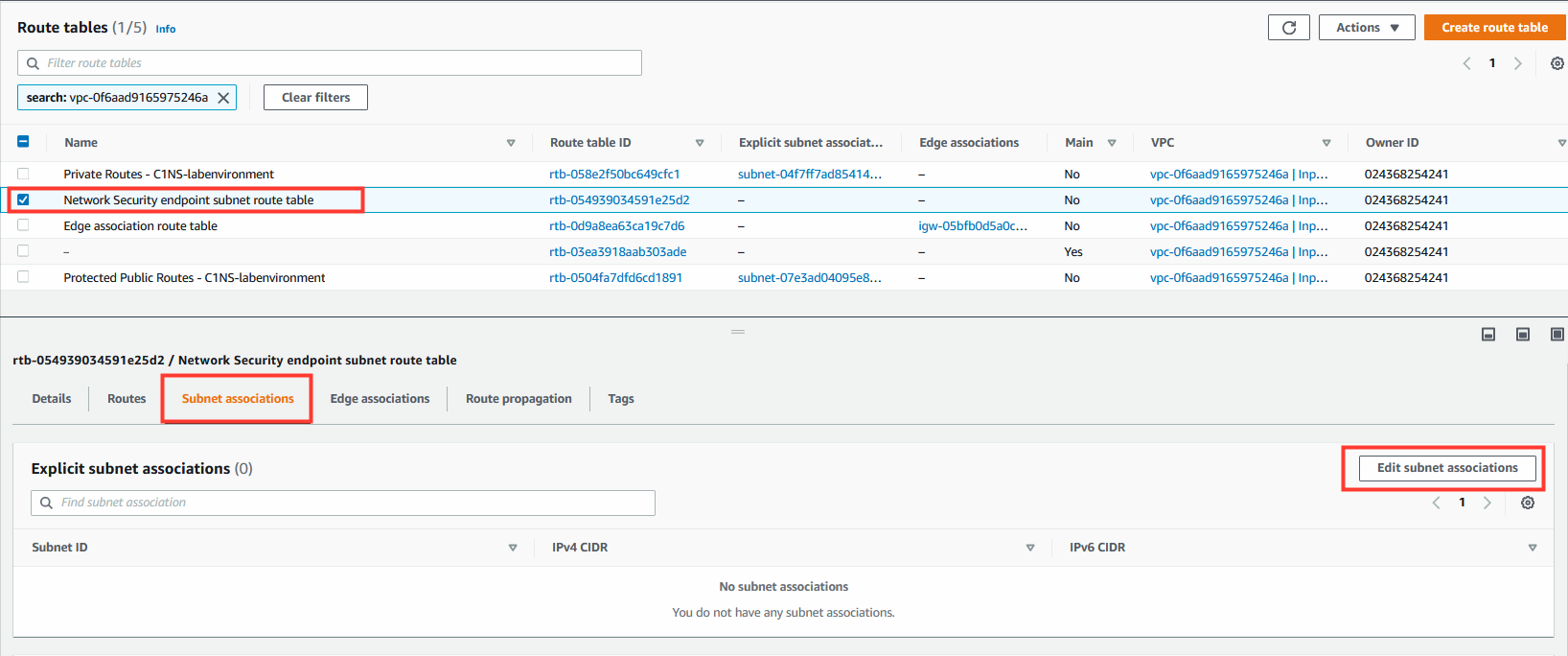1568x656 pixels.
Task: Sort by Subnet ID column
Action: [x=513, y=548]
